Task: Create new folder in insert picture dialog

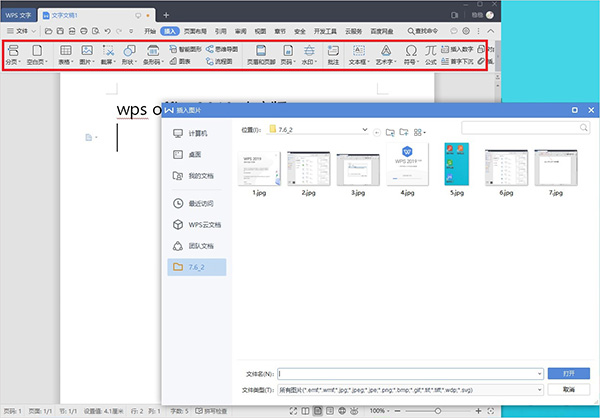Action: pyautogui.click(x=404, y=132)
